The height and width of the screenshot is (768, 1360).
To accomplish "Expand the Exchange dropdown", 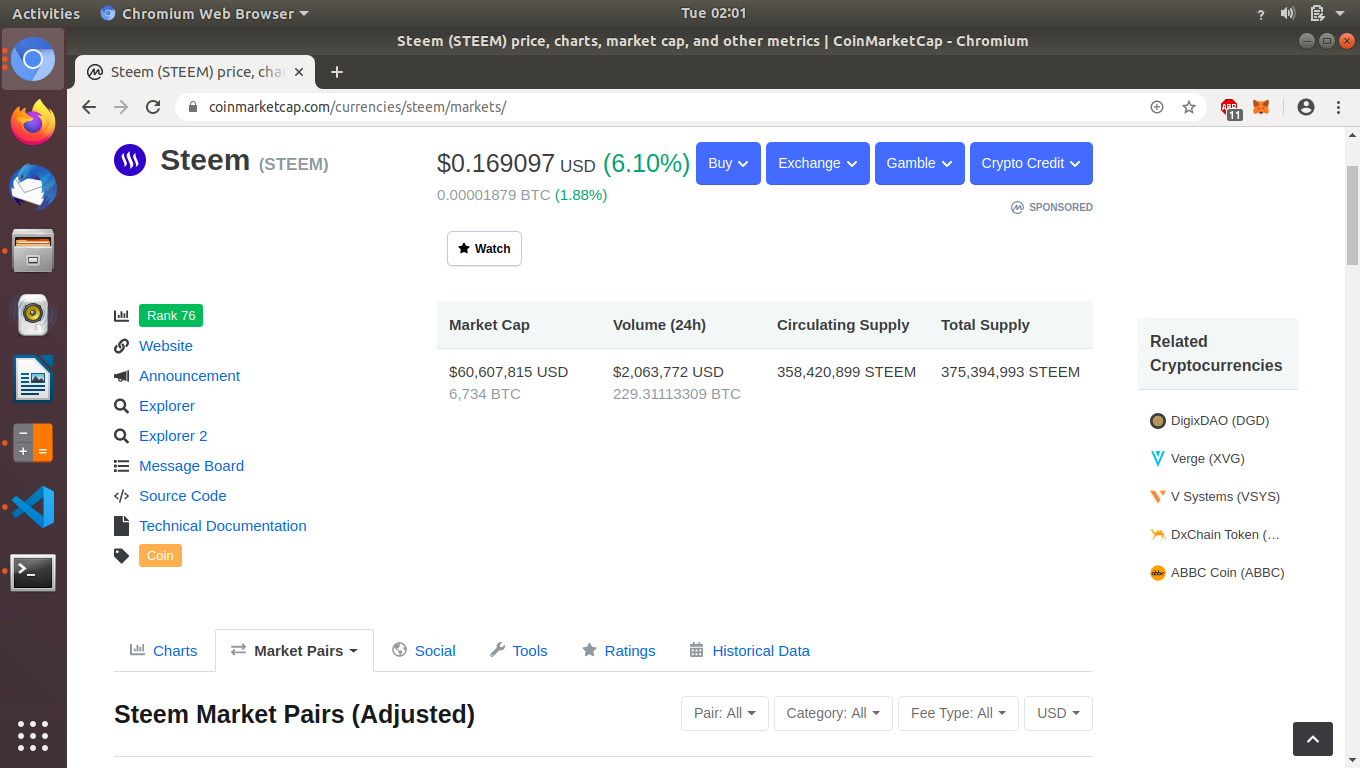I will point(818,163).
